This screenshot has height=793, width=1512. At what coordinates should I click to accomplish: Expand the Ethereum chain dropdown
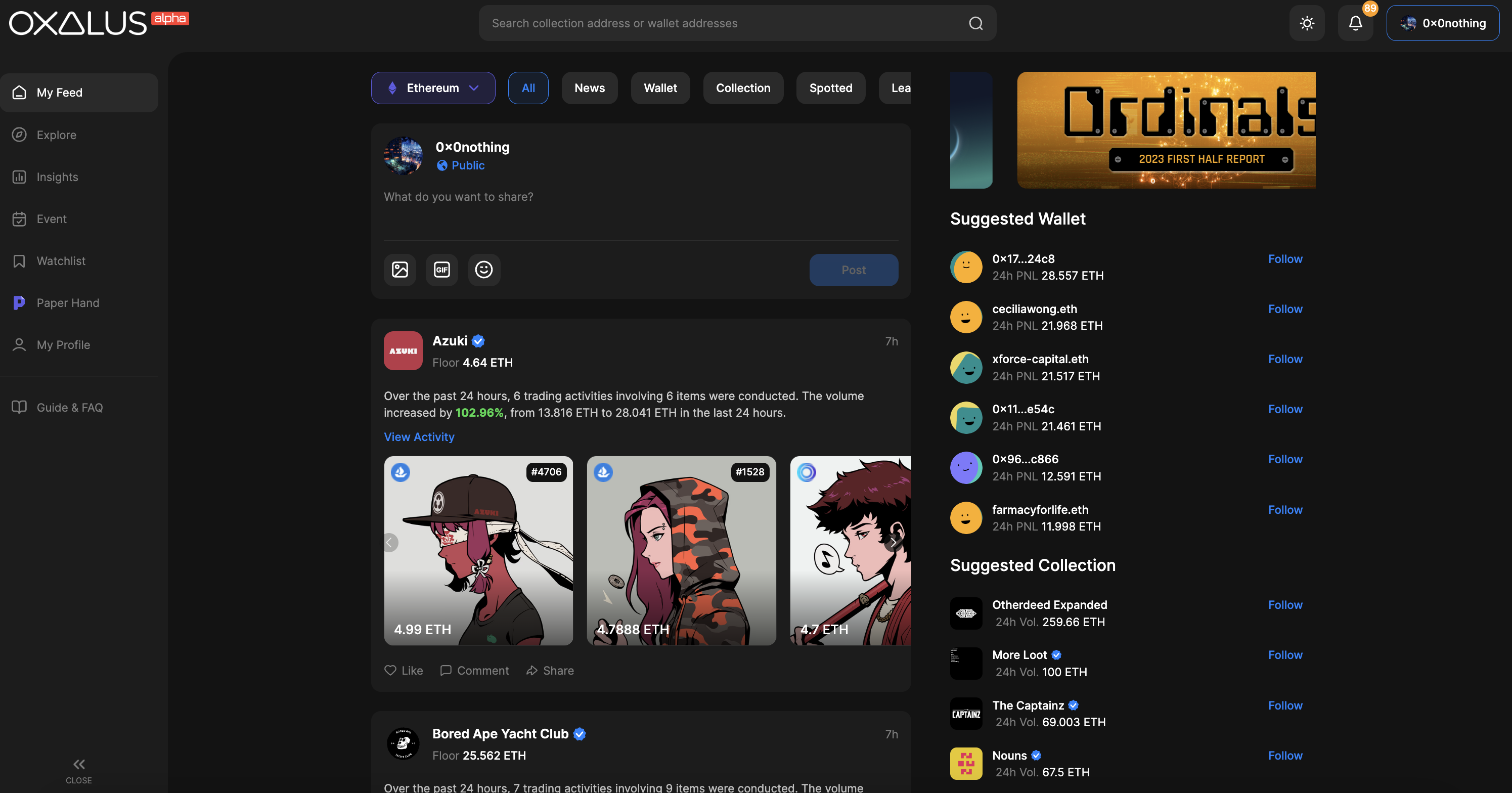(433, 88)
